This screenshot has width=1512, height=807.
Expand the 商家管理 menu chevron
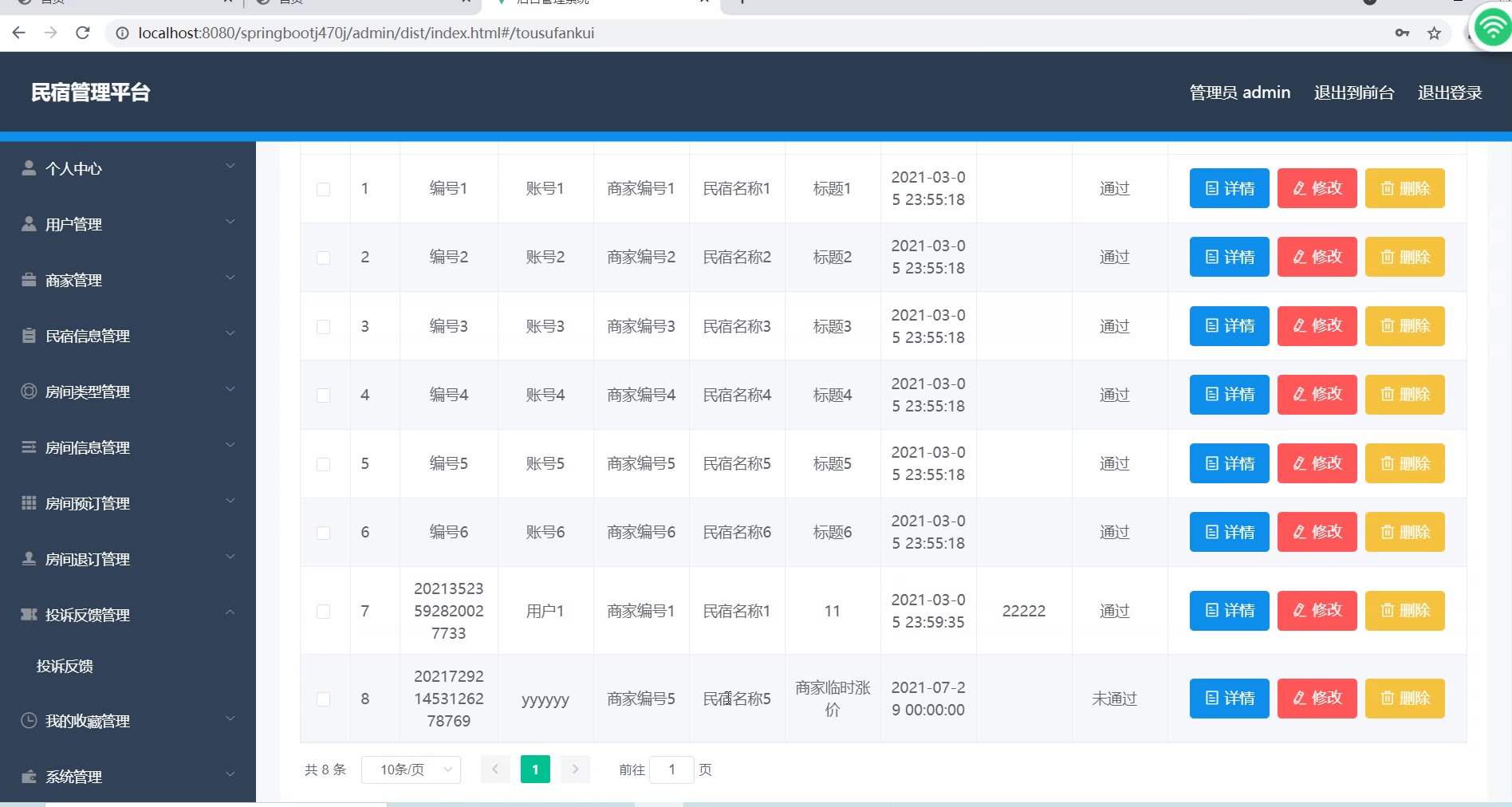click(230, 278)
